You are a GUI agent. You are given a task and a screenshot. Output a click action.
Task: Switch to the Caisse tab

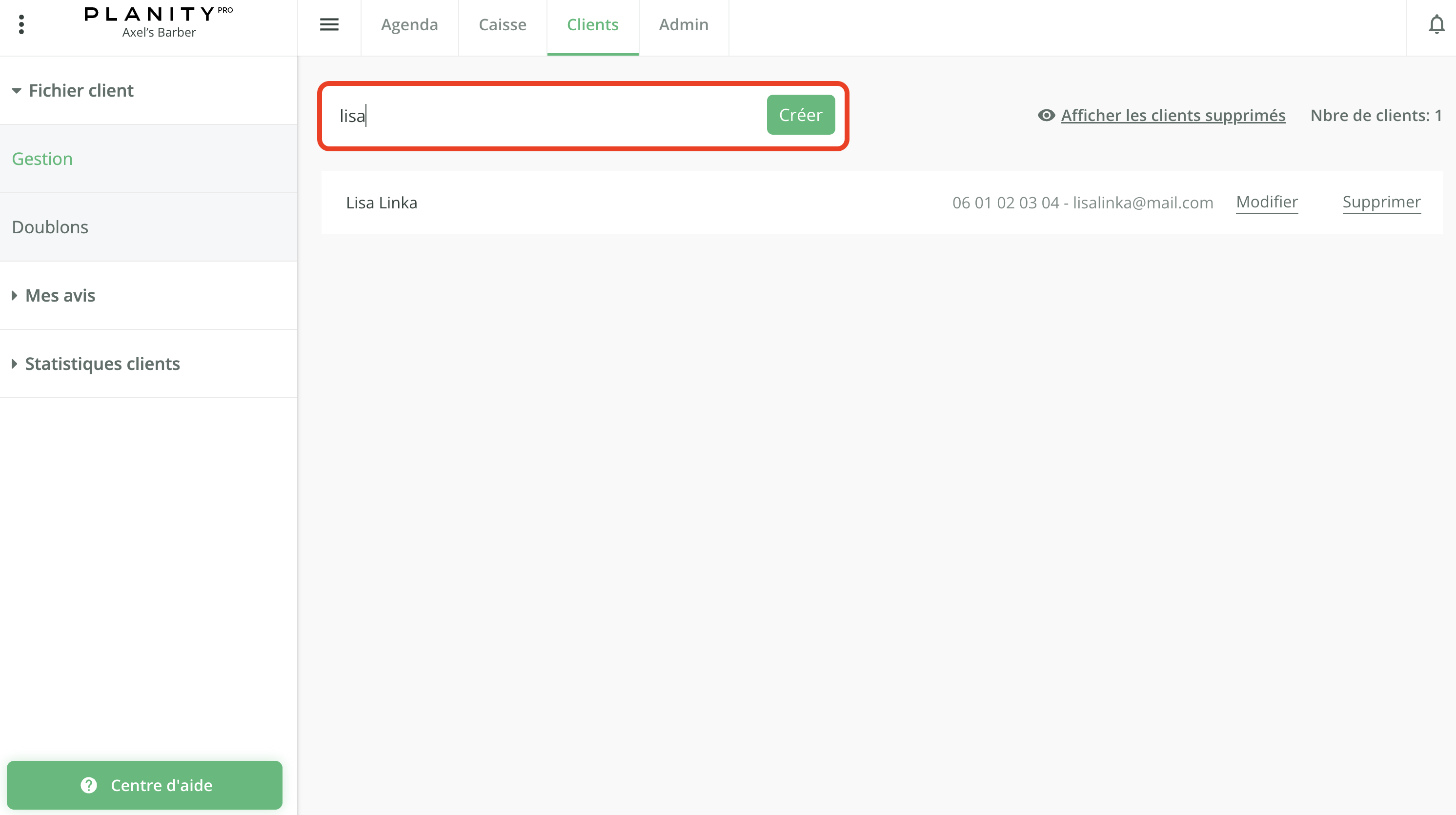502,24
